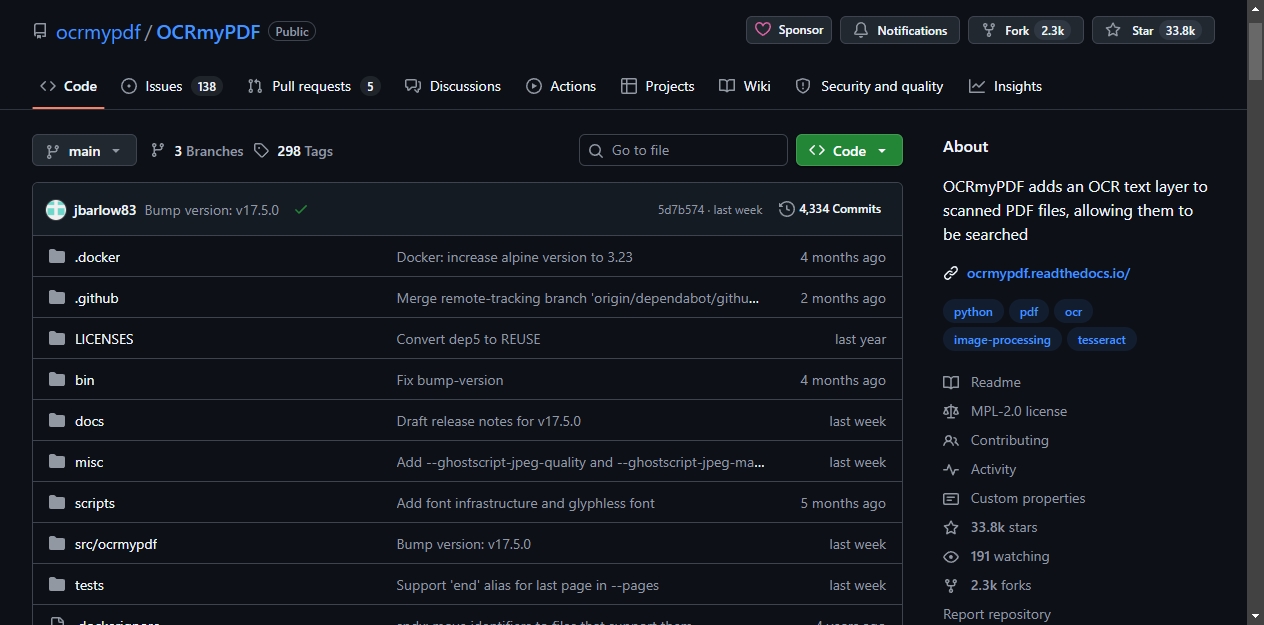
Task: View 33.8k stars link
Action: point(991,527)
